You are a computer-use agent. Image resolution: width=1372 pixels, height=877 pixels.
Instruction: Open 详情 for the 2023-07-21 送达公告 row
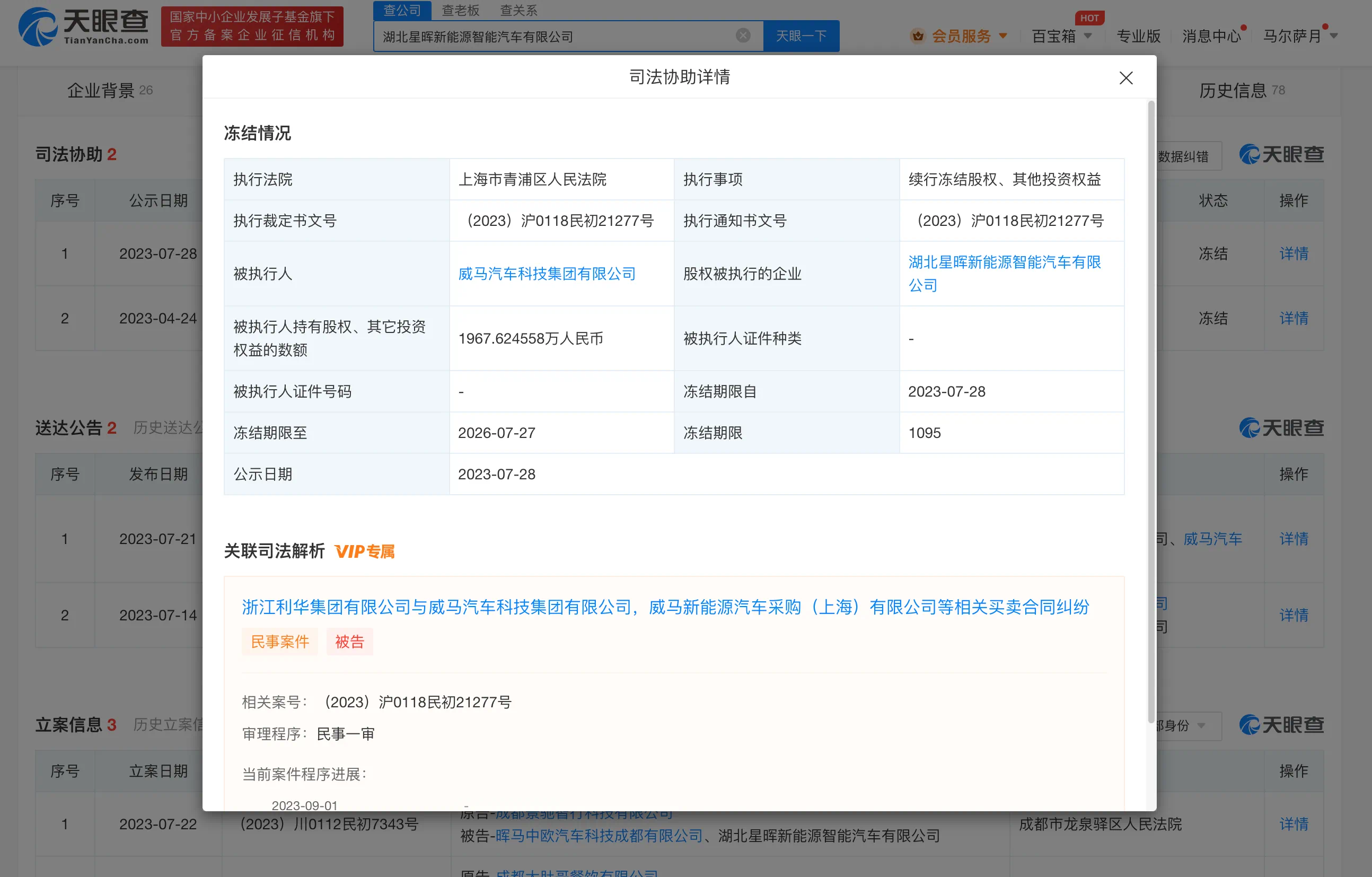pos(1294,539)
